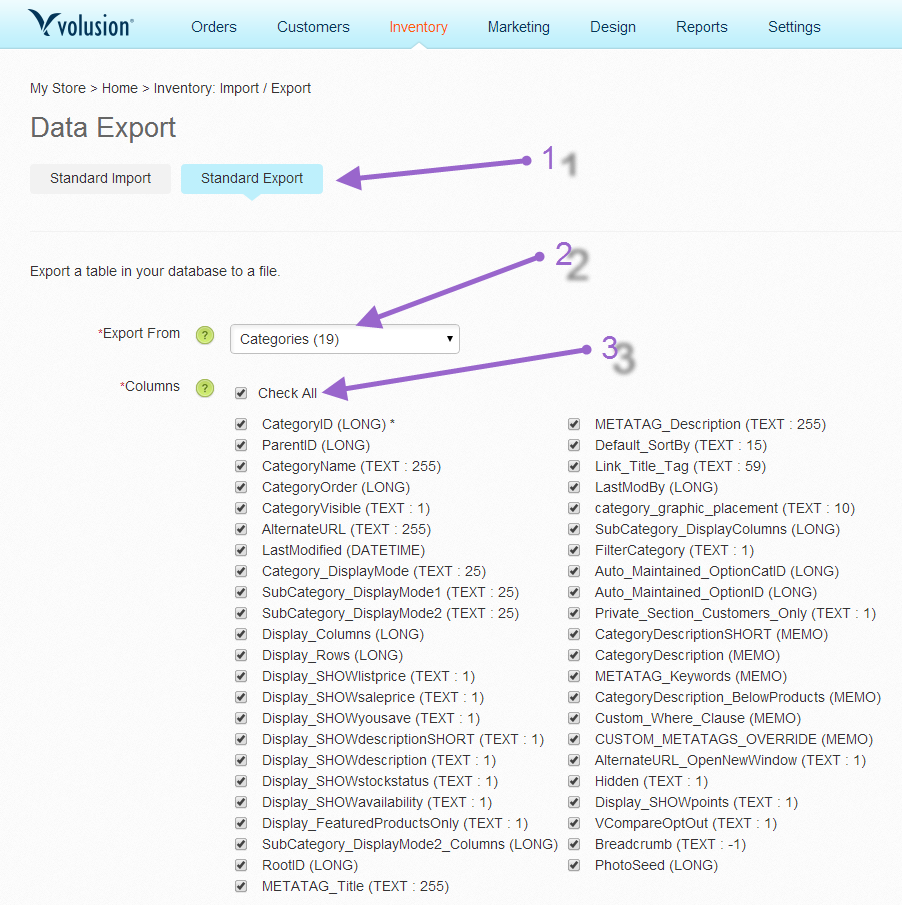The image size is (902, 905).
Task: Uncheck the METATAG_Description column
Action: pos(574,423)
